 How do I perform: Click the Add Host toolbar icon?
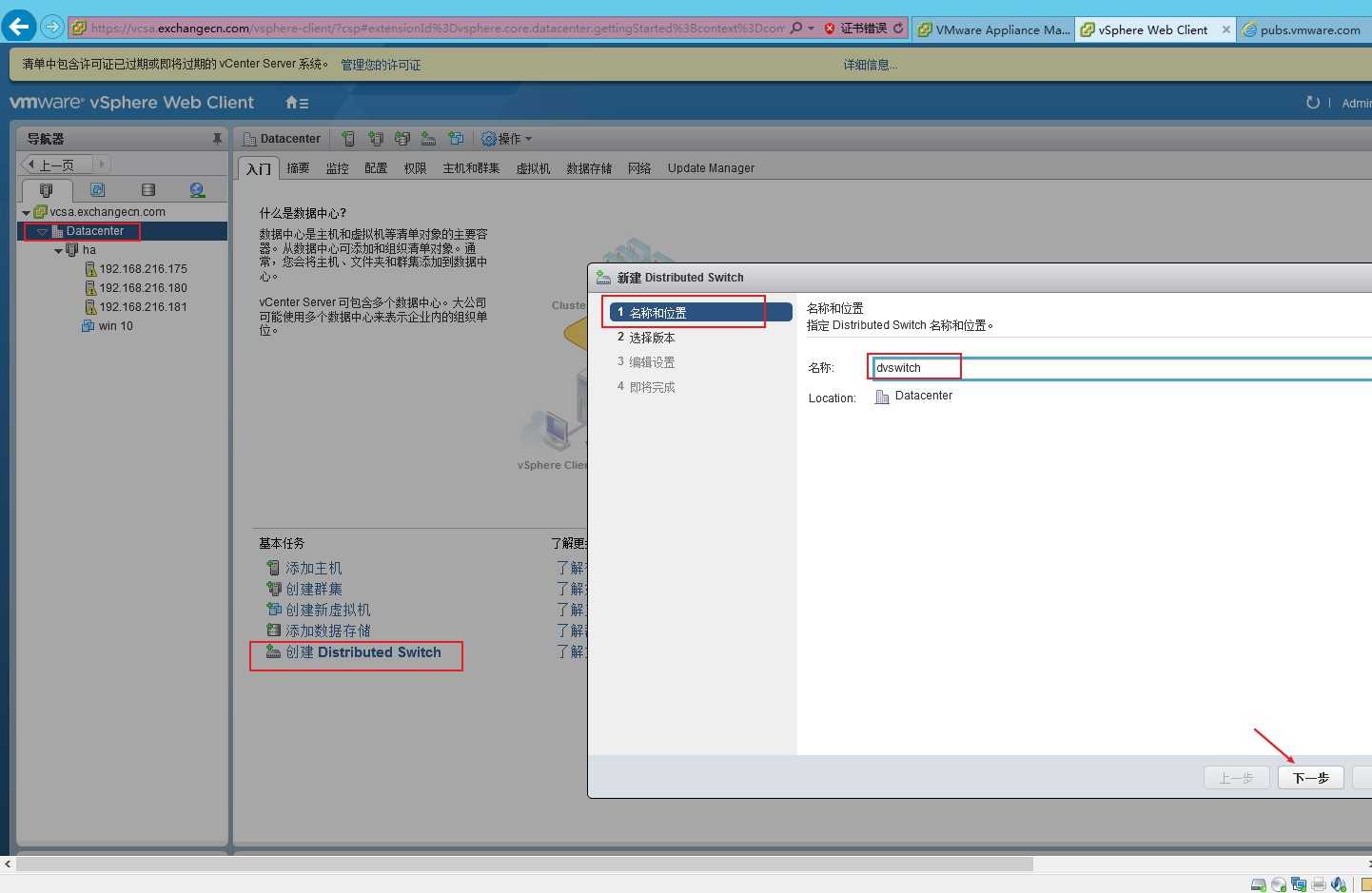click(348, 139)
